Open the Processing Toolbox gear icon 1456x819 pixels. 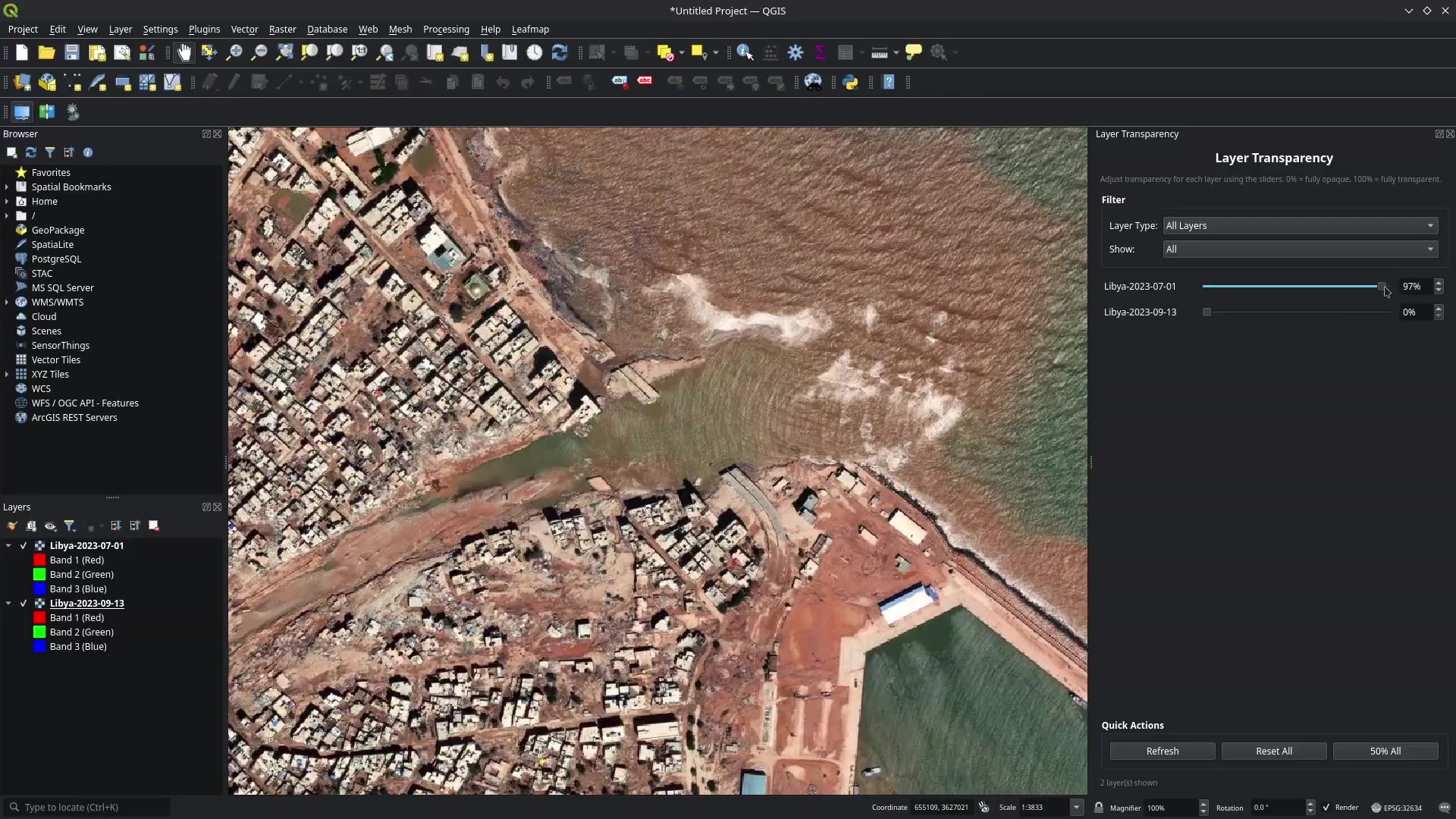tap(795, 52)
